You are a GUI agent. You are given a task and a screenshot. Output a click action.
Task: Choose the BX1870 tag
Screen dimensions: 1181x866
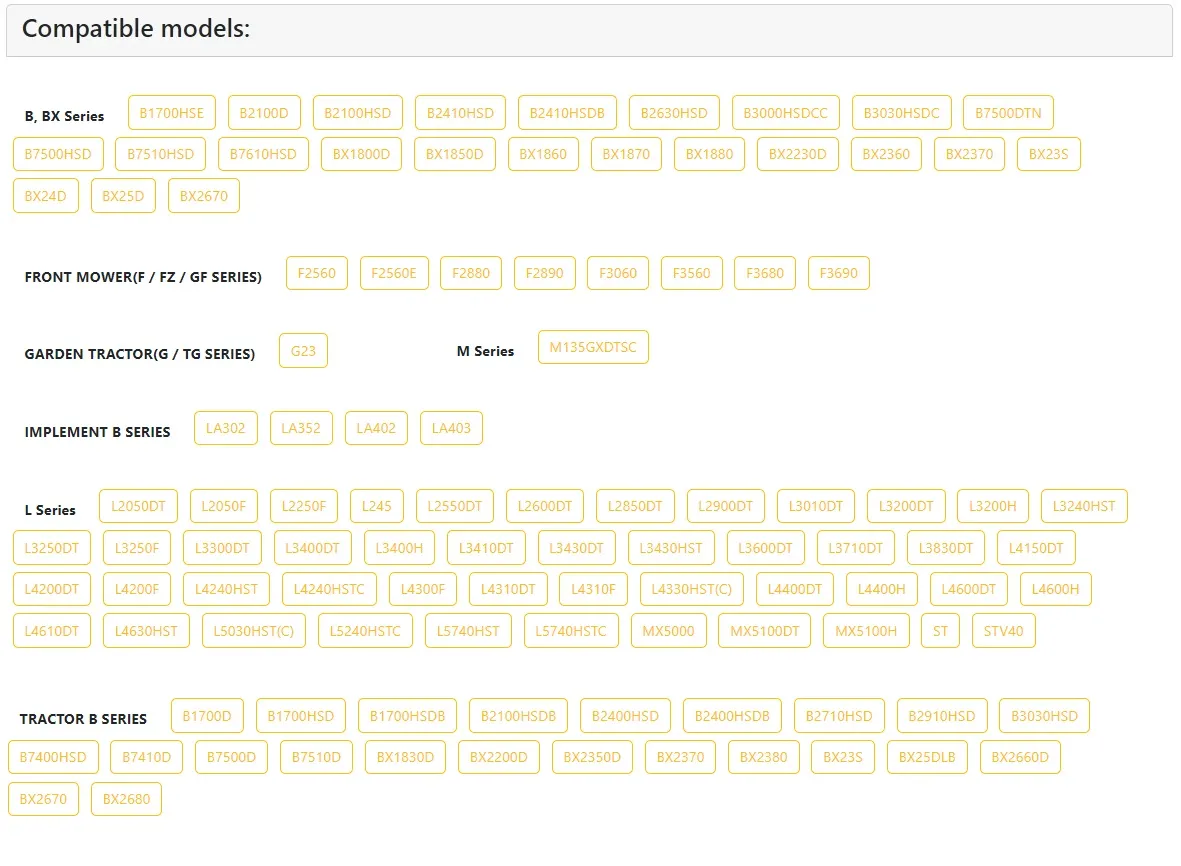[626, 154]
